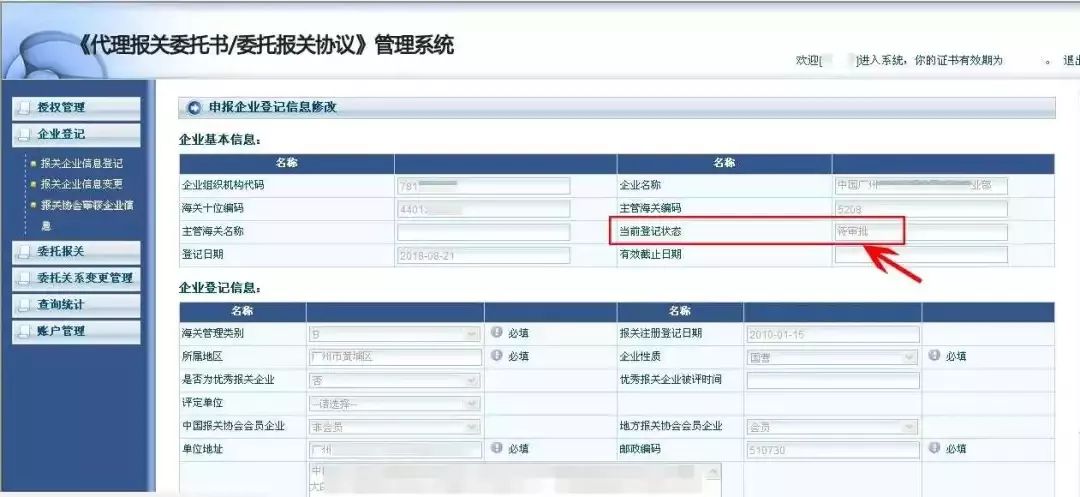Click the 有效截止日期 input field

[x=920, y=255]
